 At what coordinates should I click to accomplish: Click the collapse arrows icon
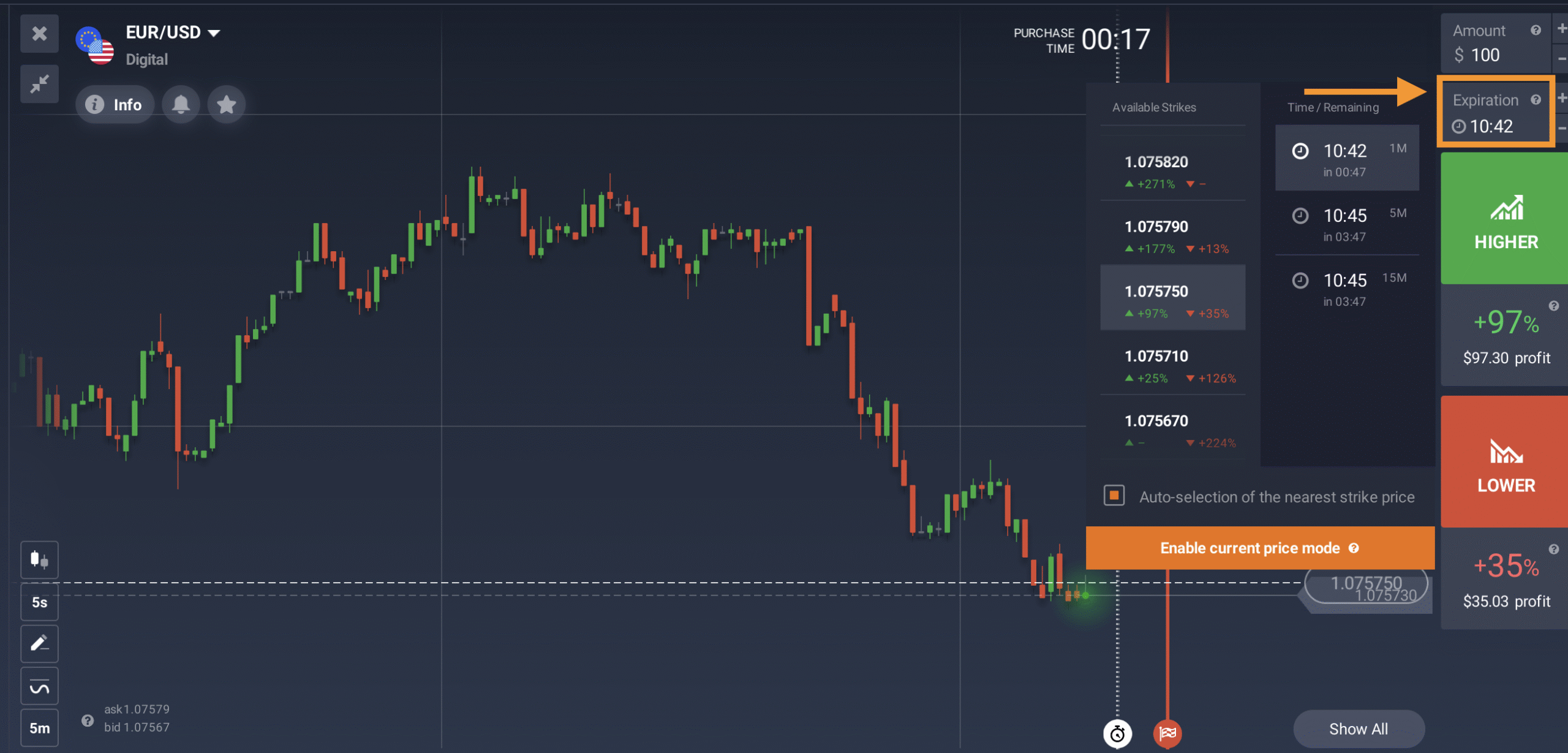[40, 84]
